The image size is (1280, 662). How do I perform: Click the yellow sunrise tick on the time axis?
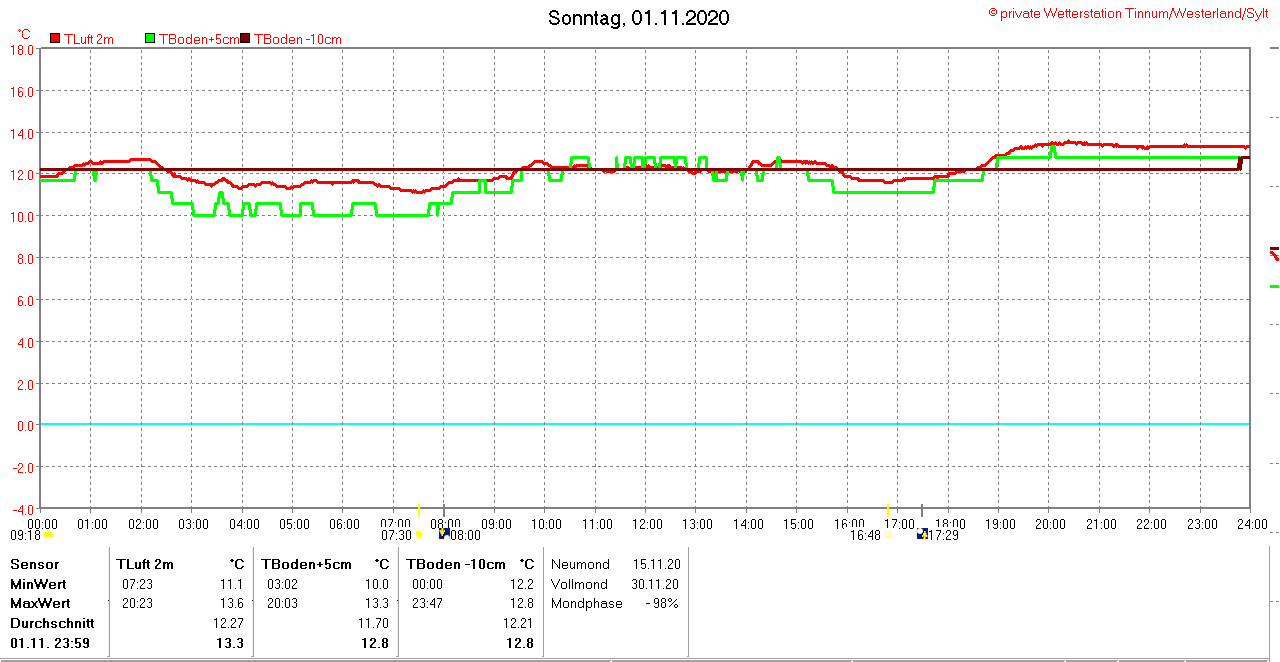pyautogui.click(x=418, y=509)
